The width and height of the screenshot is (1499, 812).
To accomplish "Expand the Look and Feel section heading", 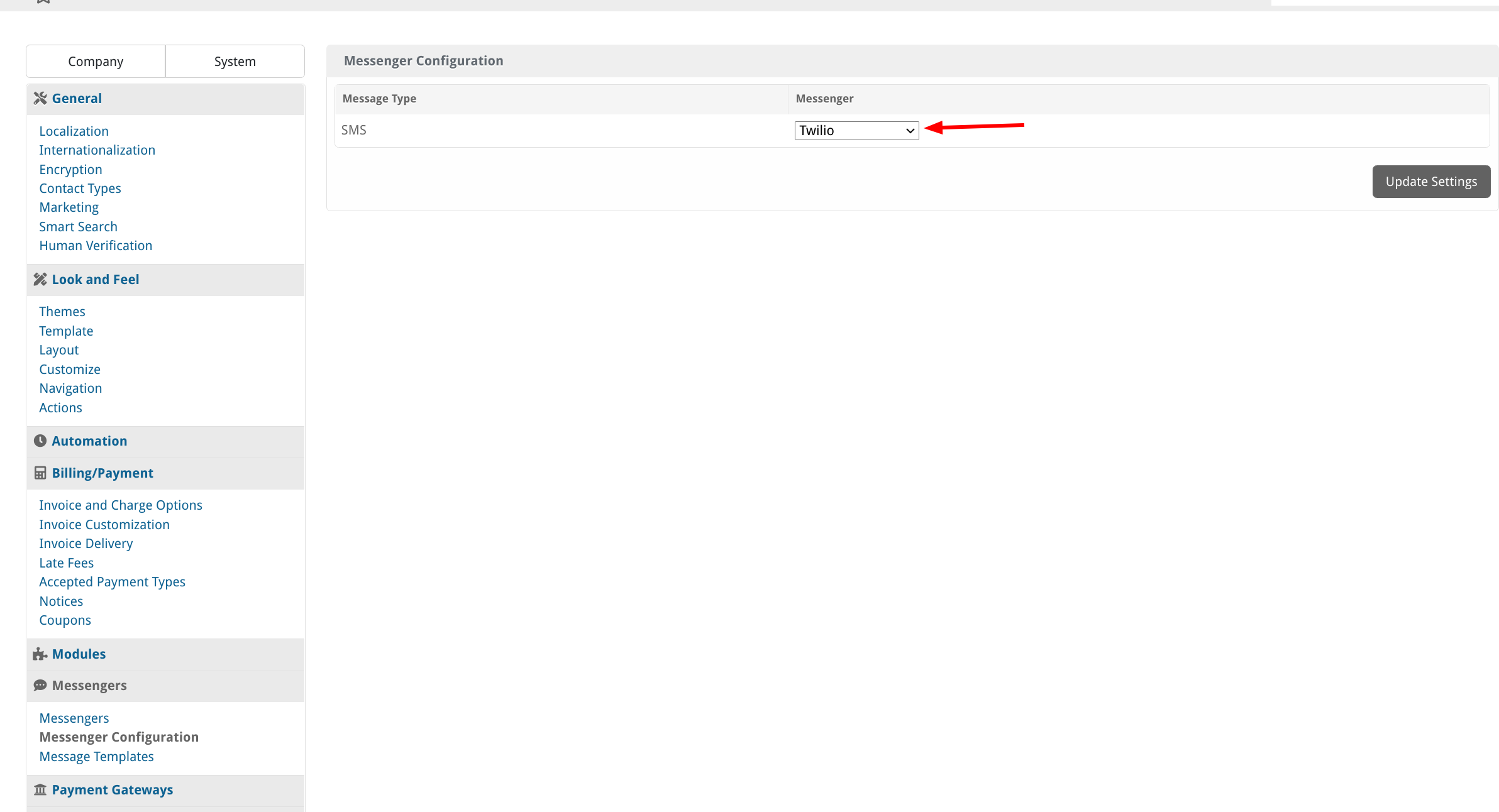I will tap(96, 279).
